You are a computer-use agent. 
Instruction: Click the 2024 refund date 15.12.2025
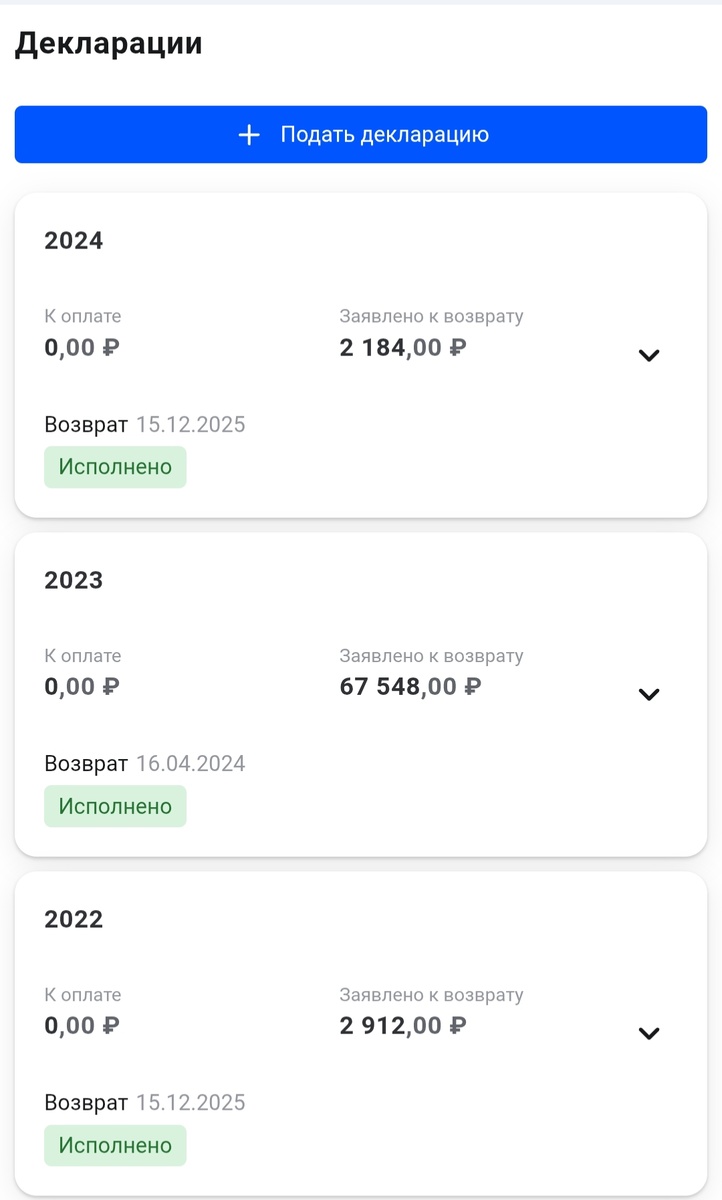[191, 425]
